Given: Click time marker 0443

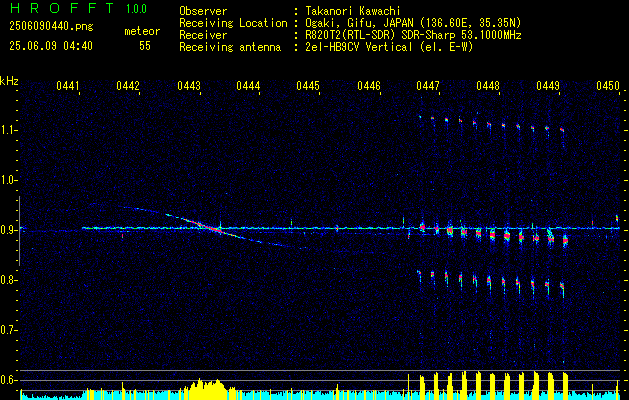Looking at the screenshot, I should (189, 85).
